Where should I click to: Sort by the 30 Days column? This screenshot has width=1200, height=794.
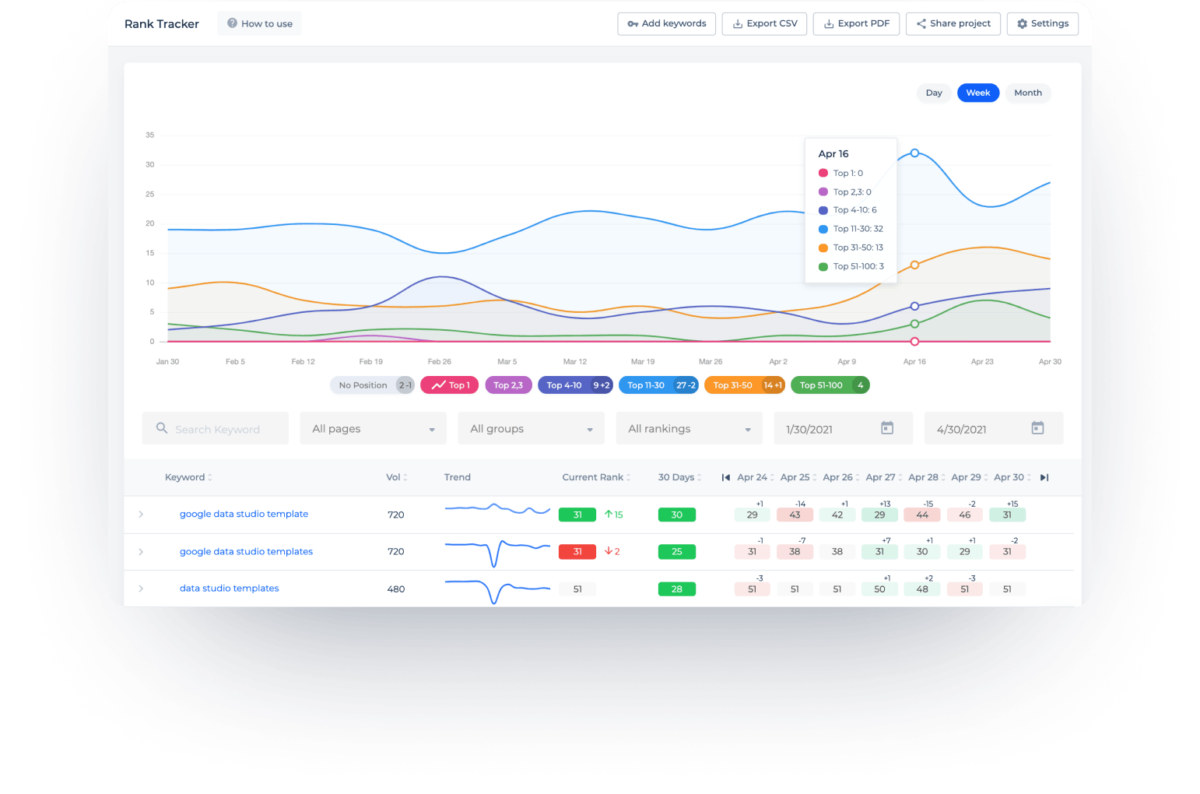click(699, 478)
